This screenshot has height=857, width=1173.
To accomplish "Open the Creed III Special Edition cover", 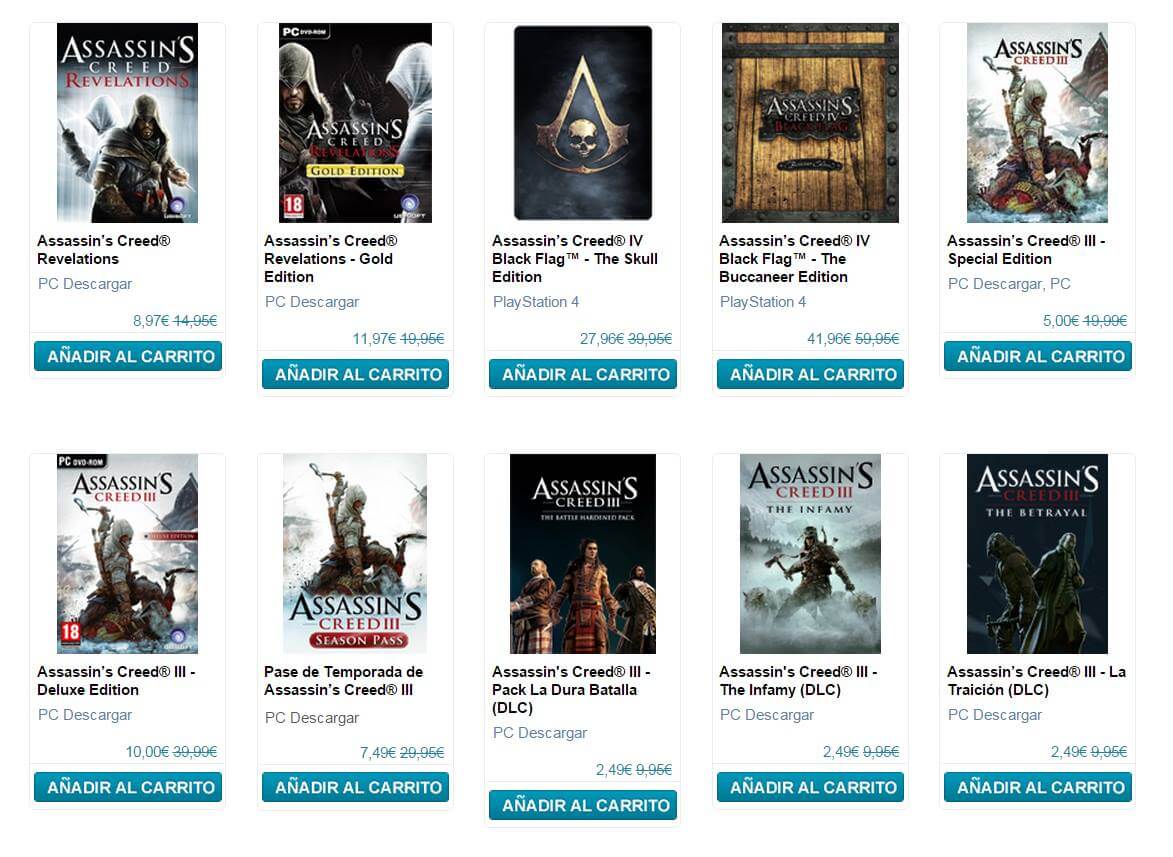I will tap(1037, 123).
